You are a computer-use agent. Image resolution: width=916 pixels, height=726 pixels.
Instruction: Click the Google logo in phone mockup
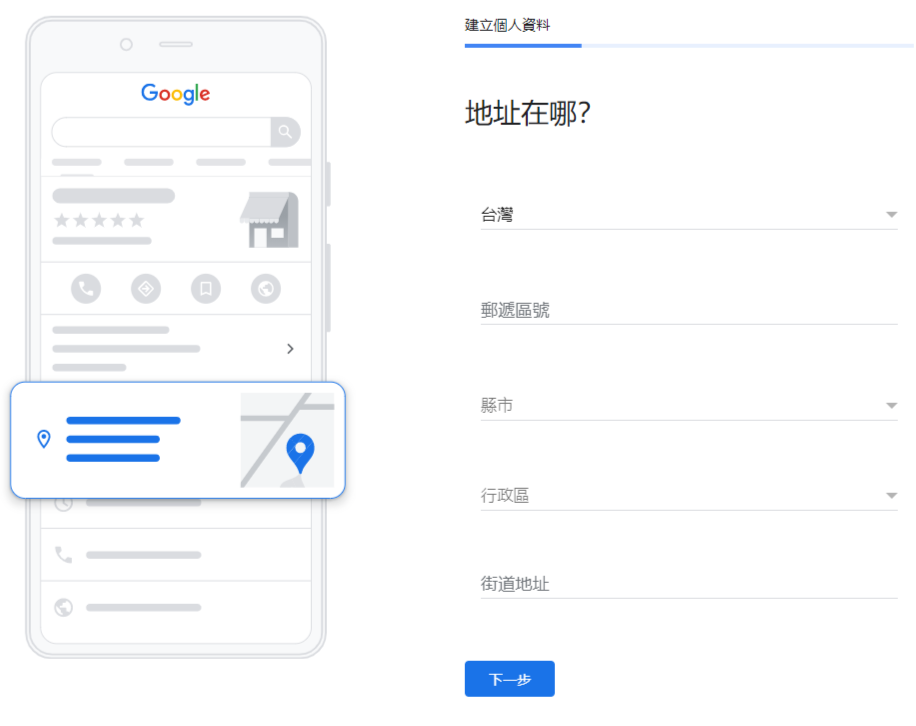point(176,93)
